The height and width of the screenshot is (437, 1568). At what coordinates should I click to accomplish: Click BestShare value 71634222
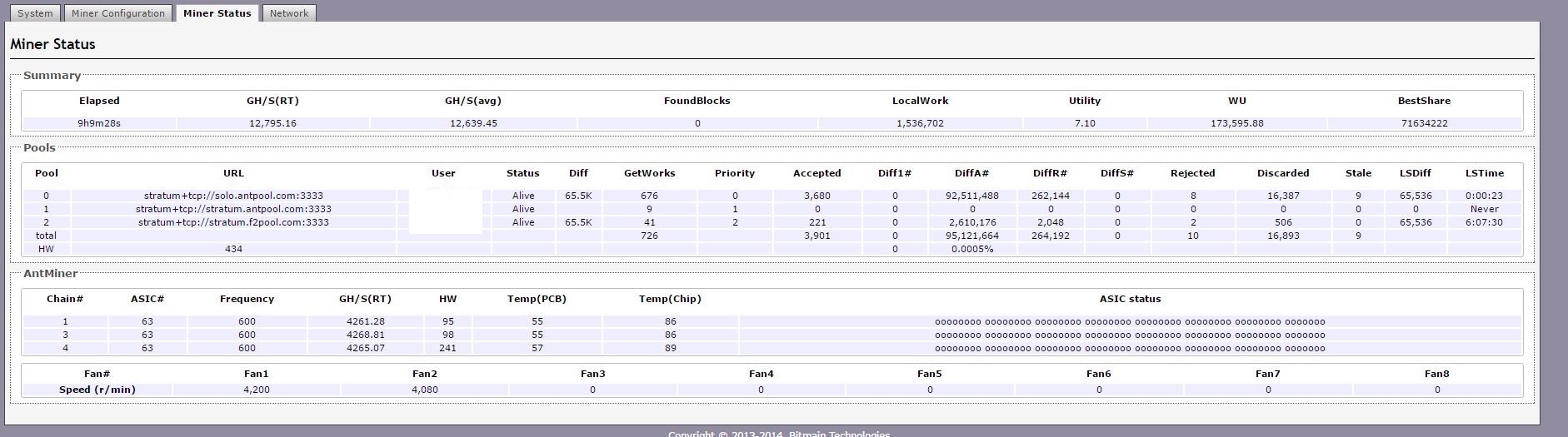(x=1424, y=123)
